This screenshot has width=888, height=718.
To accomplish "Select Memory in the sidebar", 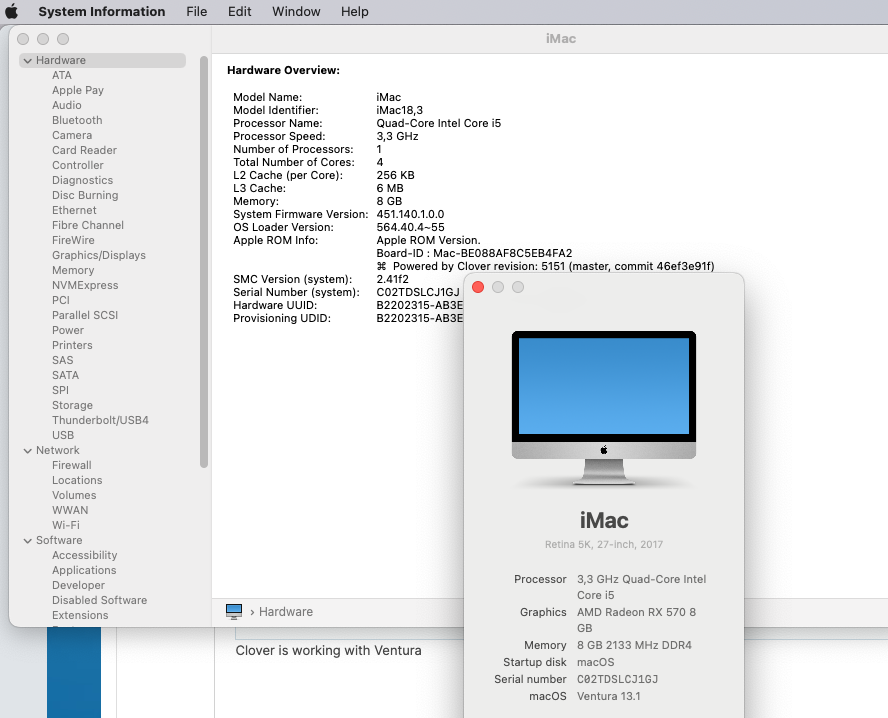I will 73,270.
